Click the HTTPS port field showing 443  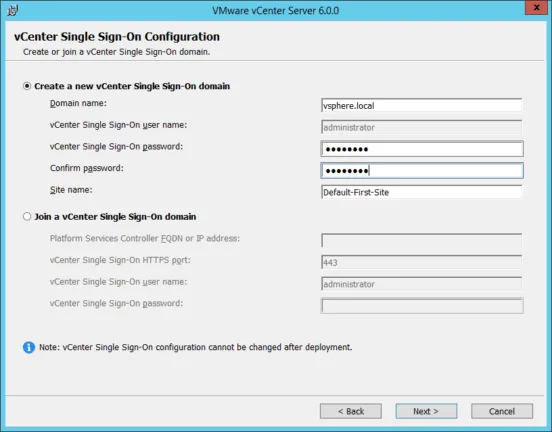(x=422, y=262)
